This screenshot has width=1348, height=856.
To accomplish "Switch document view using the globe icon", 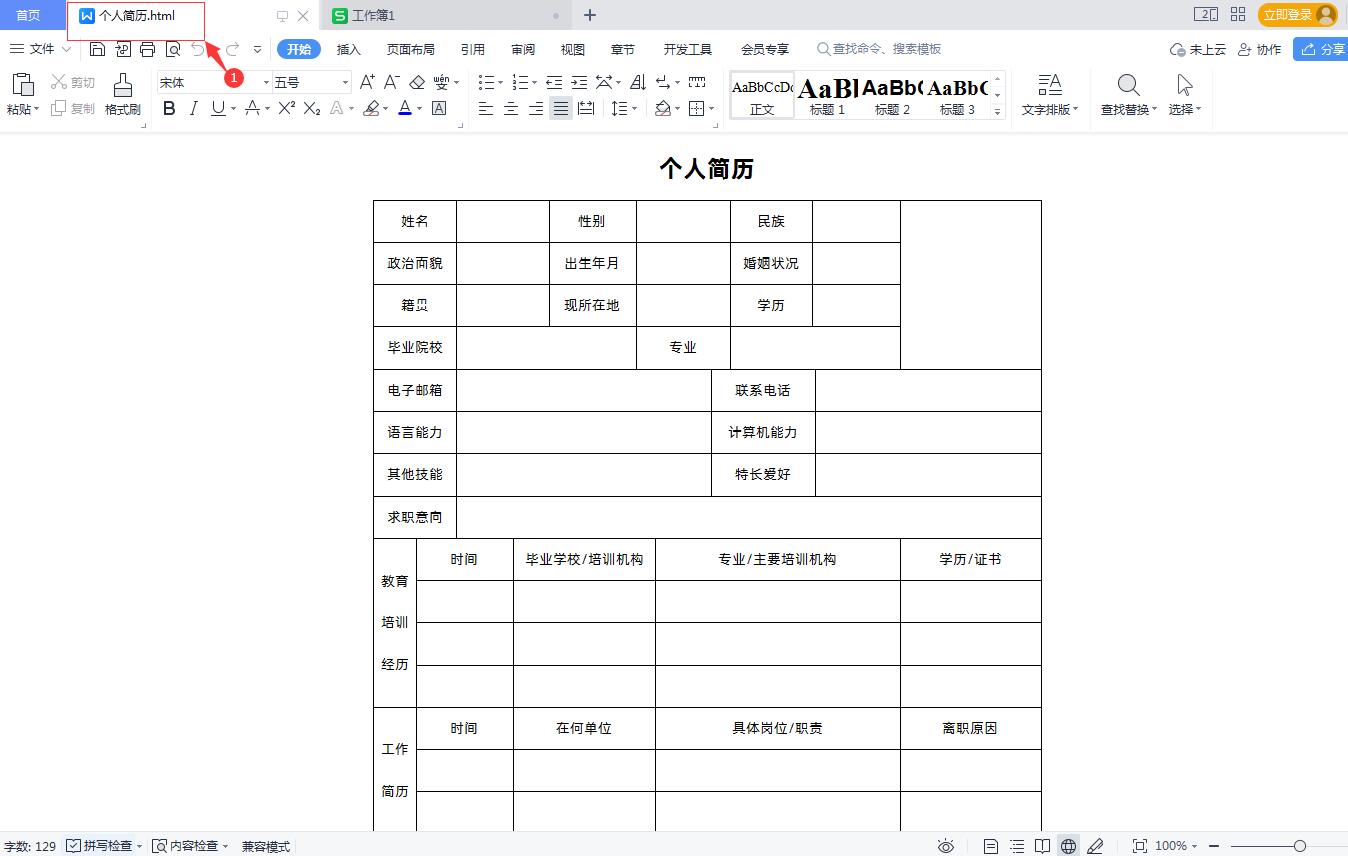I will click(1067, 845).
